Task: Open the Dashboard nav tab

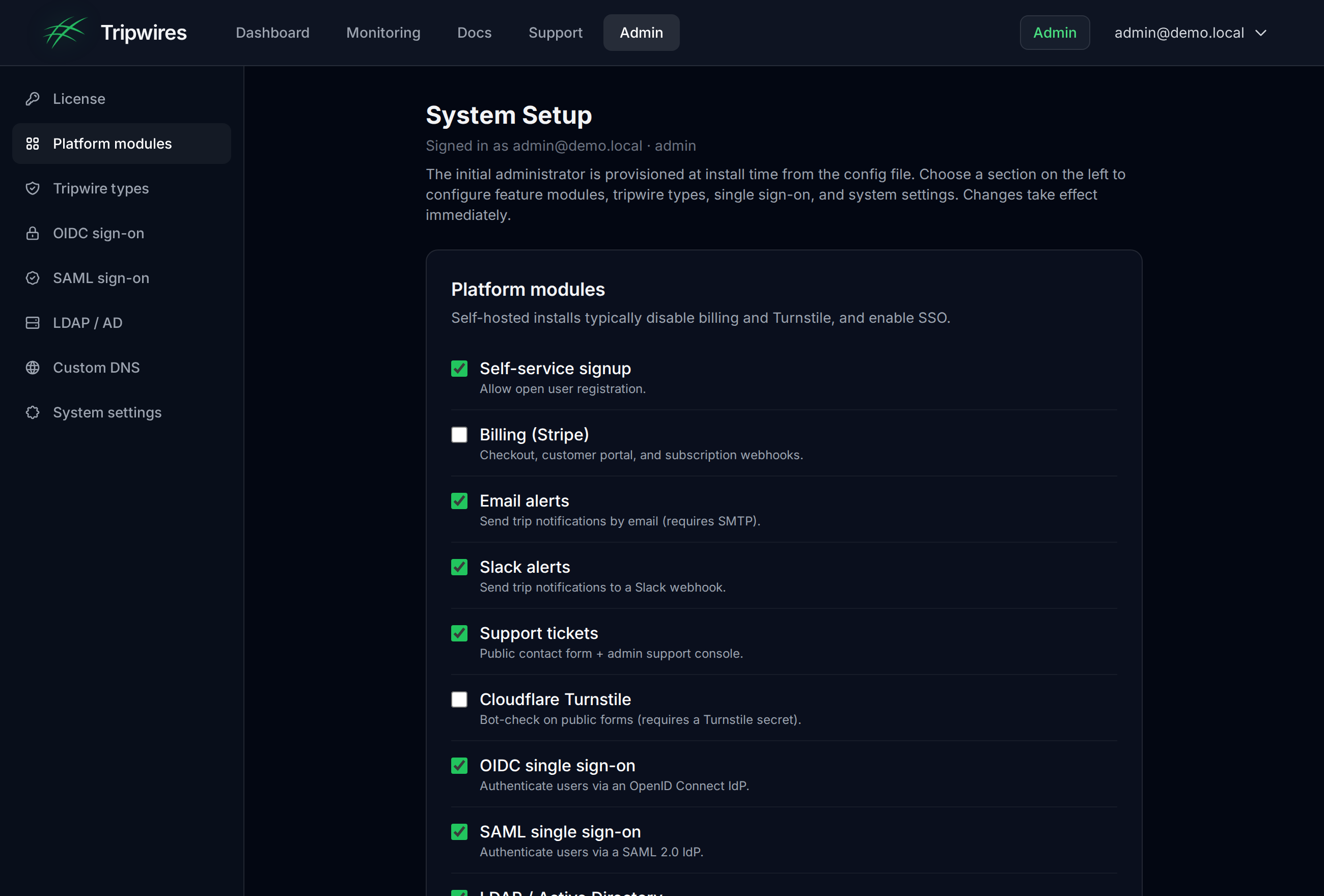Action: (x=273, y=33)
